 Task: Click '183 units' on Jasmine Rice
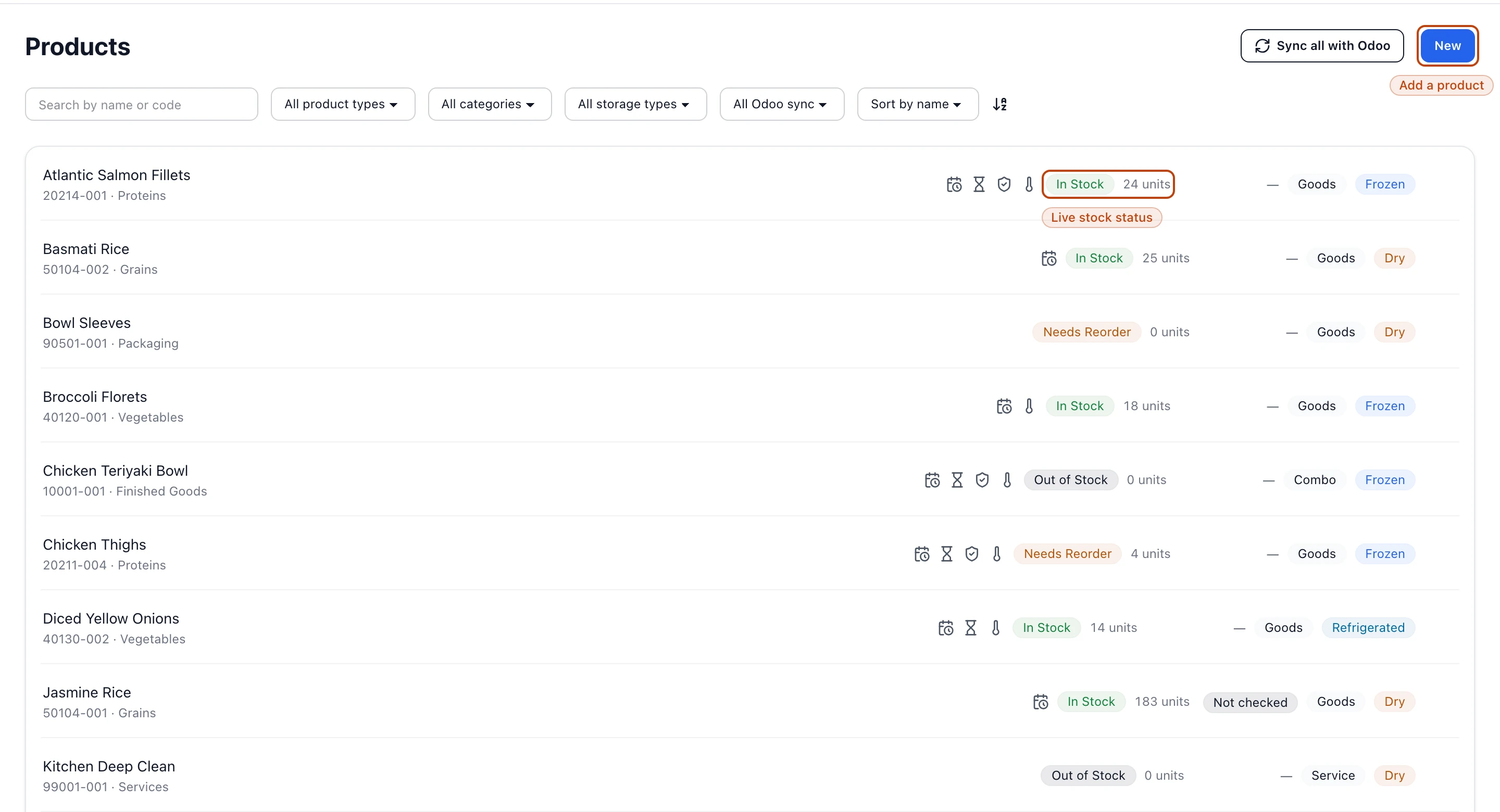[1161, 702]
